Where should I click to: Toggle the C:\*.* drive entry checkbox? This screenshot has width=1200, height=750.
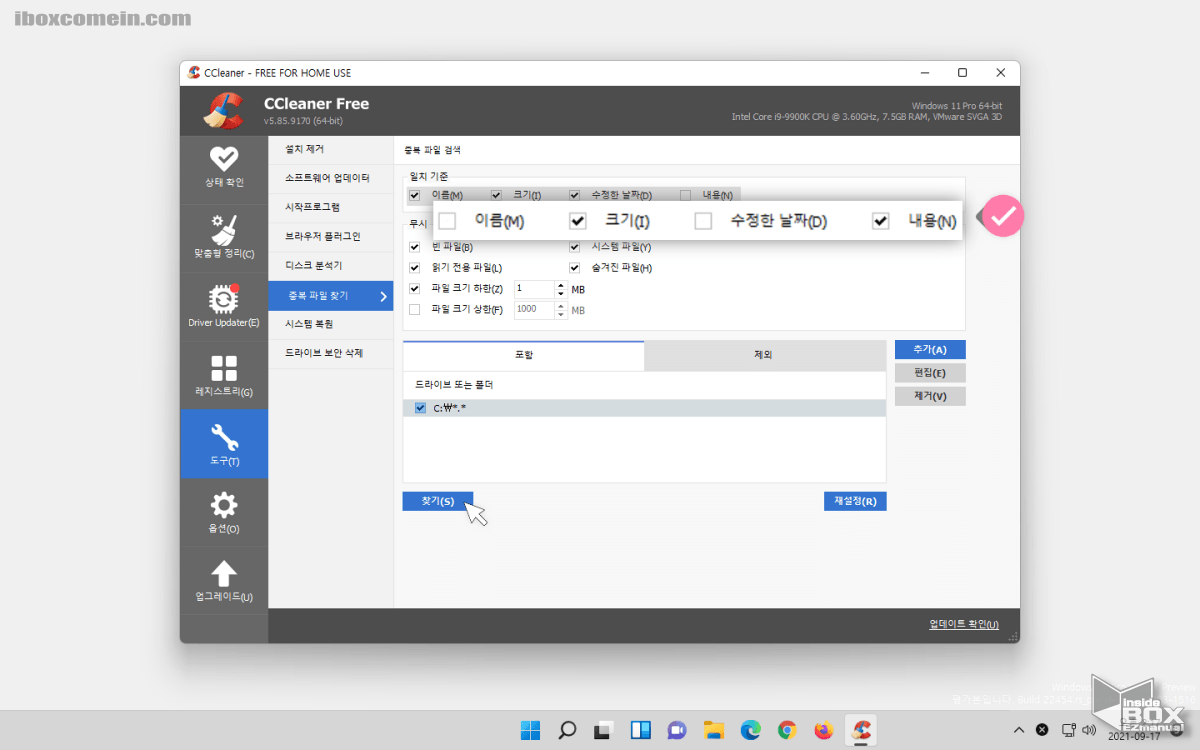tap(420, 407)
